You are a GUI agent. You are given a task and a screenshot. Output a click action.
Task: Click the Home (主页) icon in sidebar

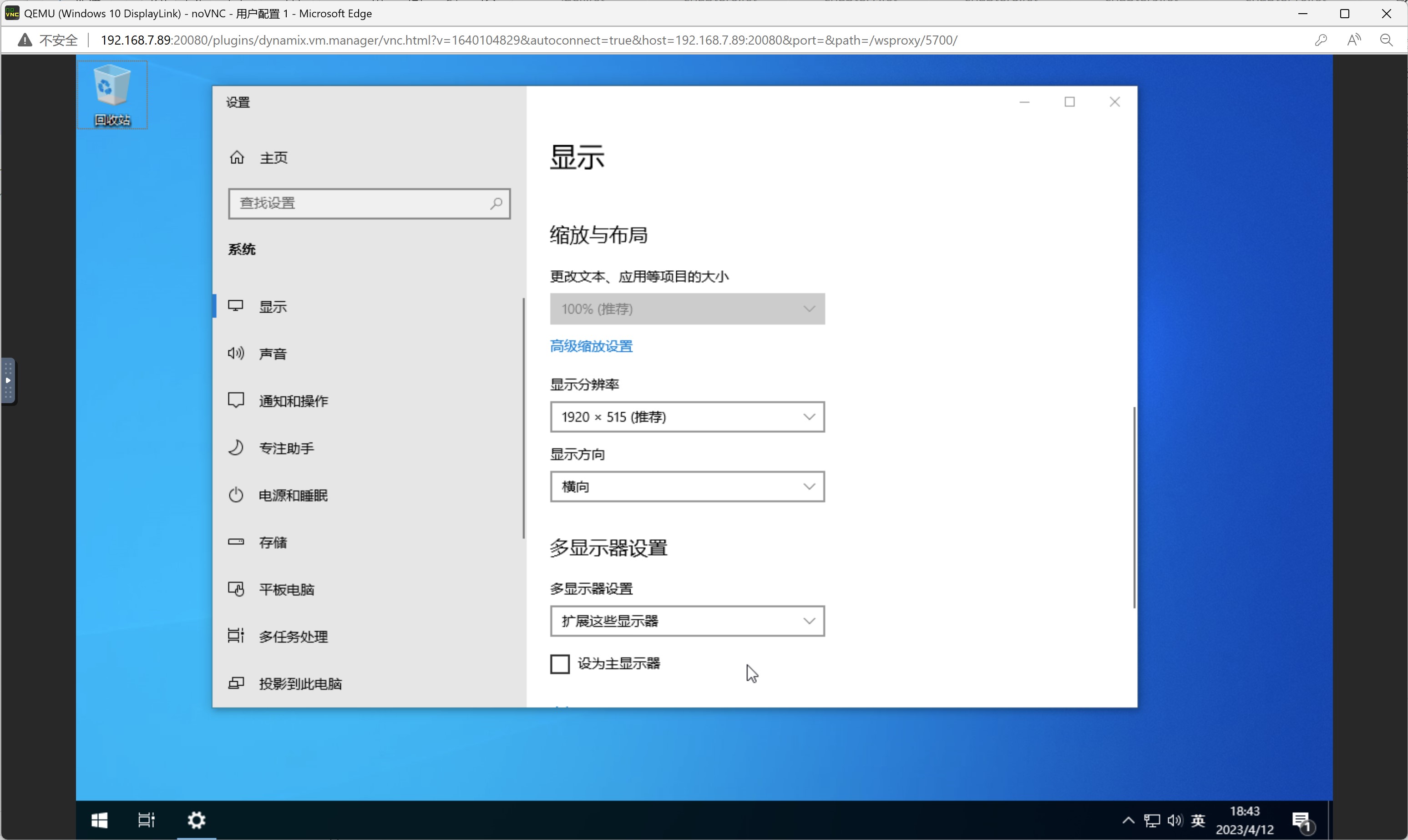point(237,157)
